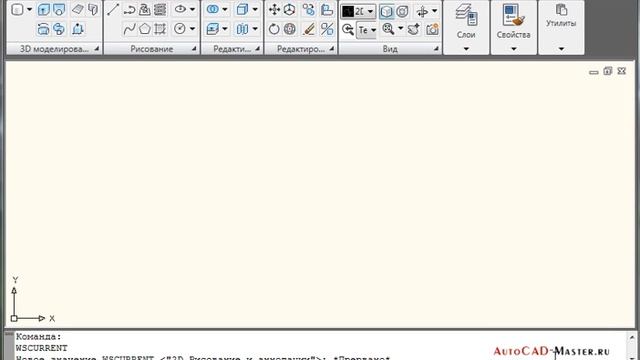
Task: Select the Copy tool
Action: coord(309,9)
